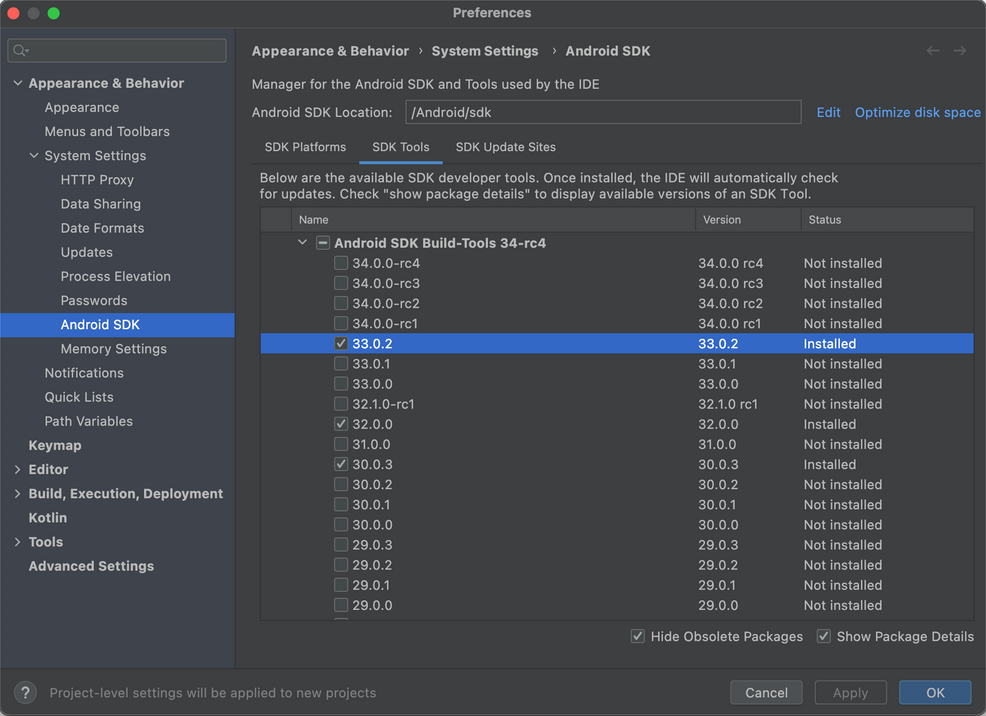This screenshot has width=986, height=716.
Task: Select Data Sharing settings
Action: pos(101,204)
